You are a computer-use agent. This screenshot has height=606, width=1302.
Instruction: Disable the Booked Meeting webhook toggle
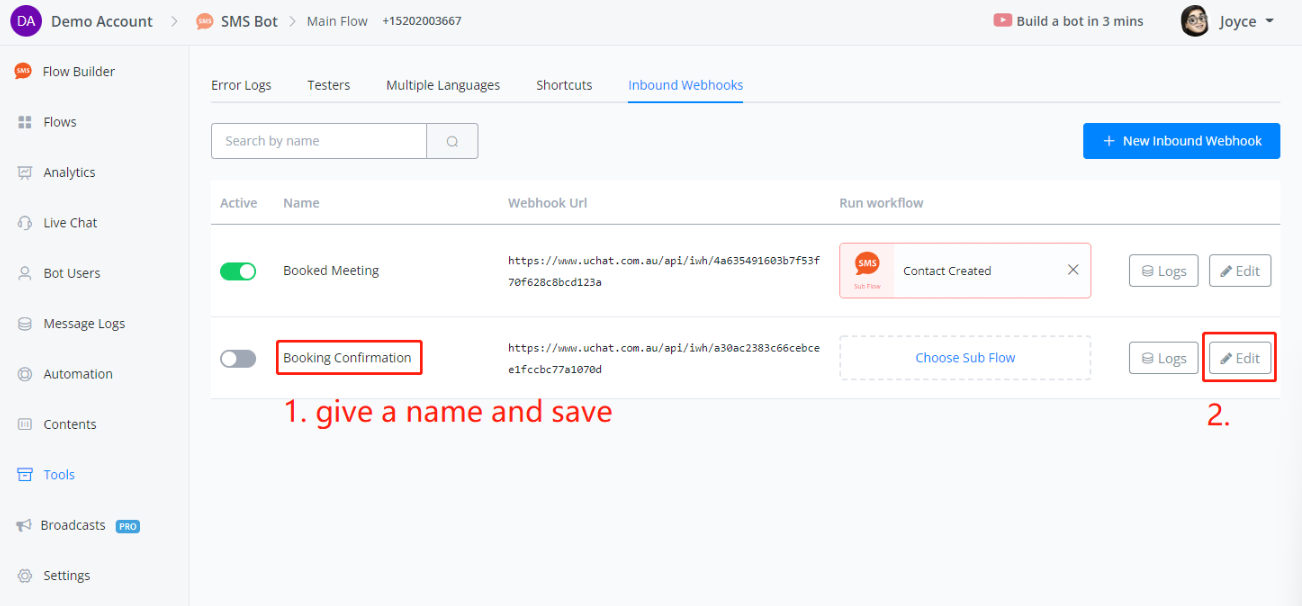(x=238, y=271)
